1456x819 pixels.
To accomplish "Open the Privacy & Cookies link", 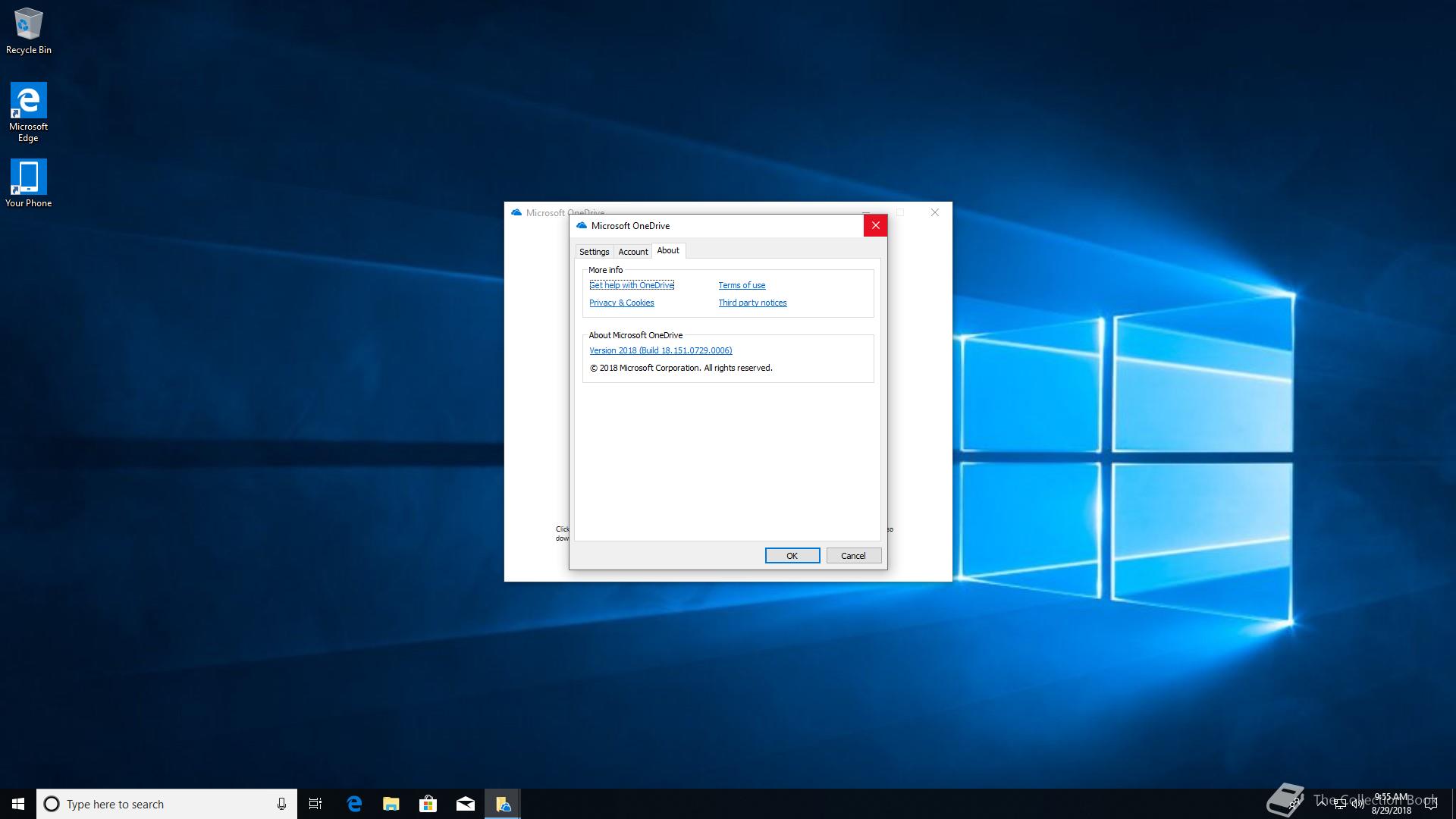I will click(622, 303).
